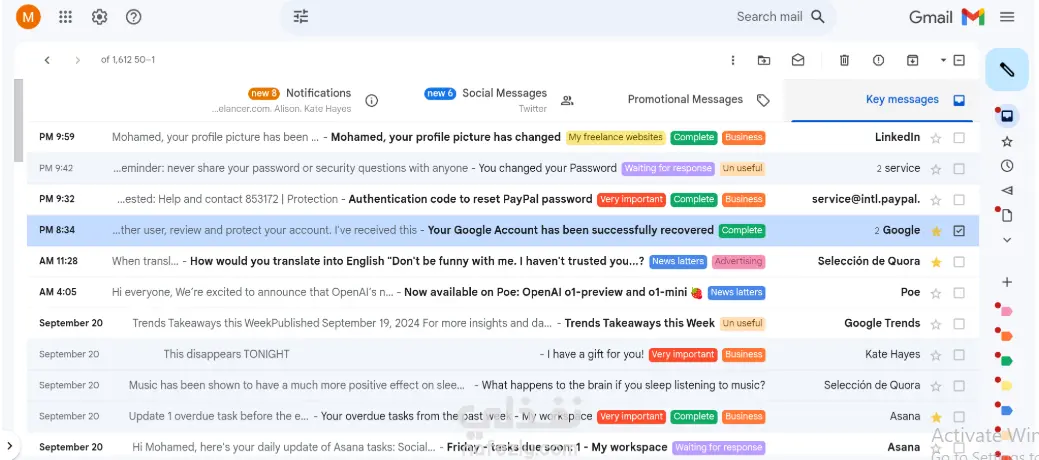Open the main menu hamburger icon
Image resolution: width=1039 pixels, height=460 pixels.
coord(1007,17)
